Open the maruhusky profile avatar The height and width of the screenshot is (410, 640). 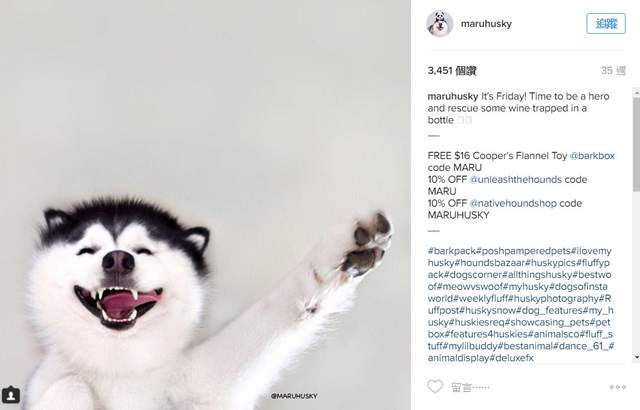pyautogui.click(x=440, y=24)
